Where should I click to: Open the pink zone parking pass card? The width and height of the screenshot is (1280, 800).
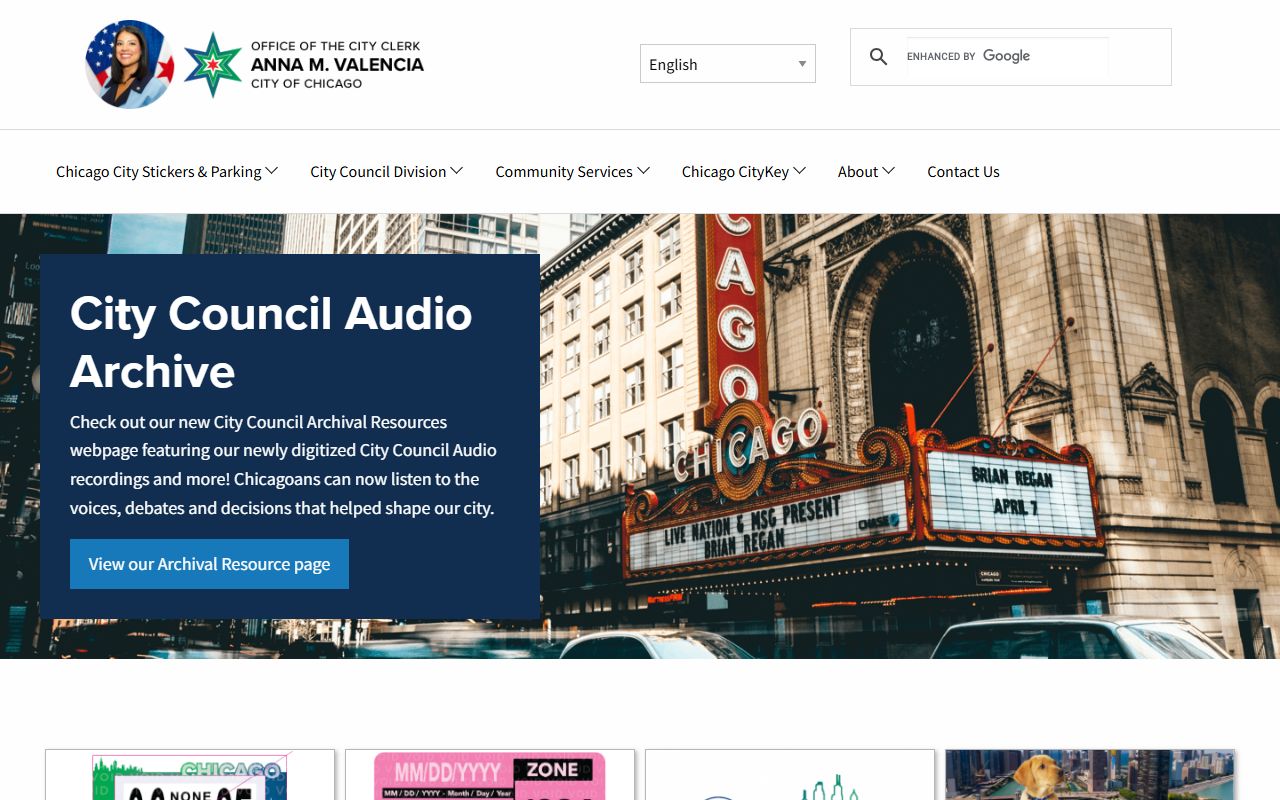[490, 775]
